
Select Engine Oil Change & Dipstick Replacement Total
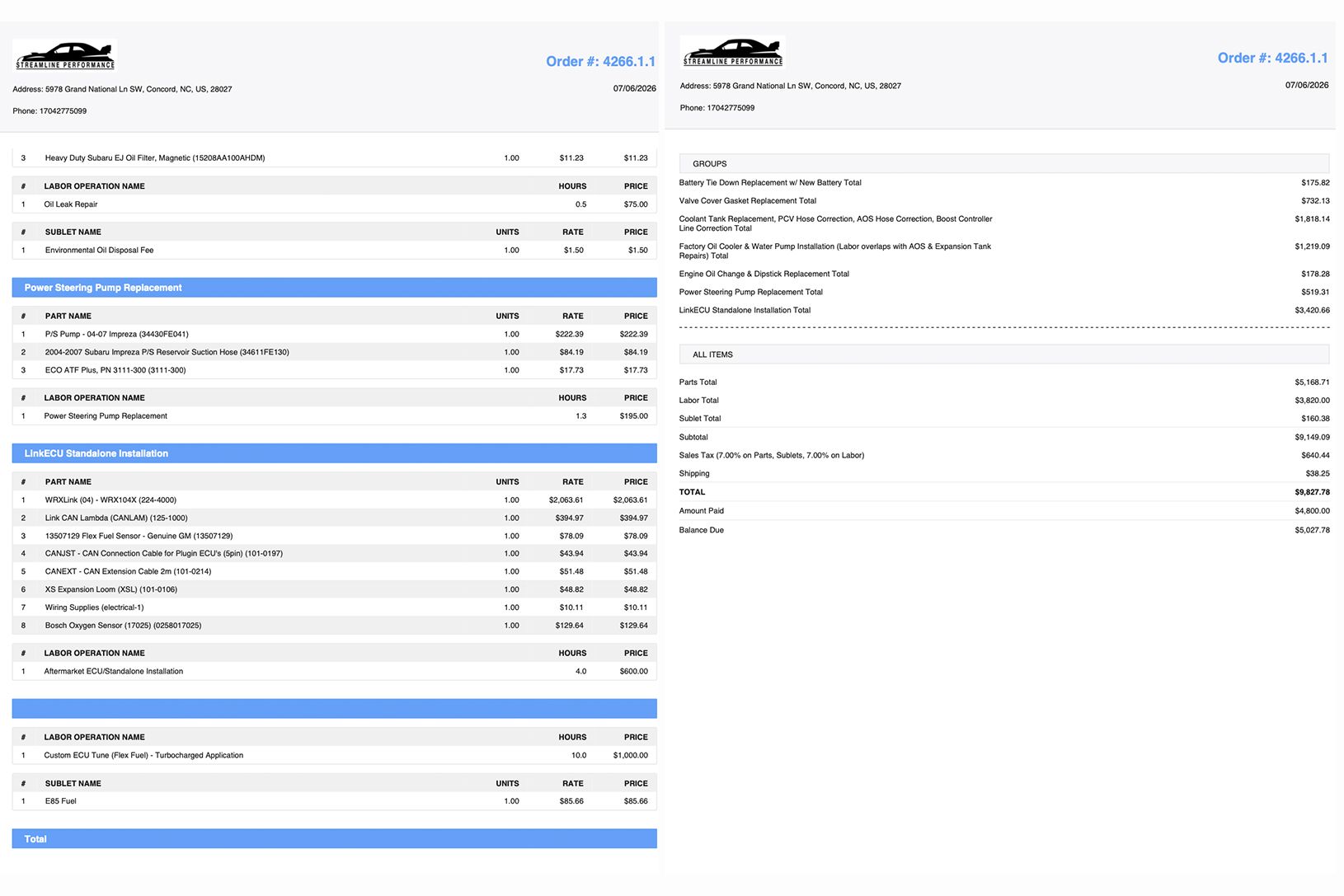point(1004,274)
